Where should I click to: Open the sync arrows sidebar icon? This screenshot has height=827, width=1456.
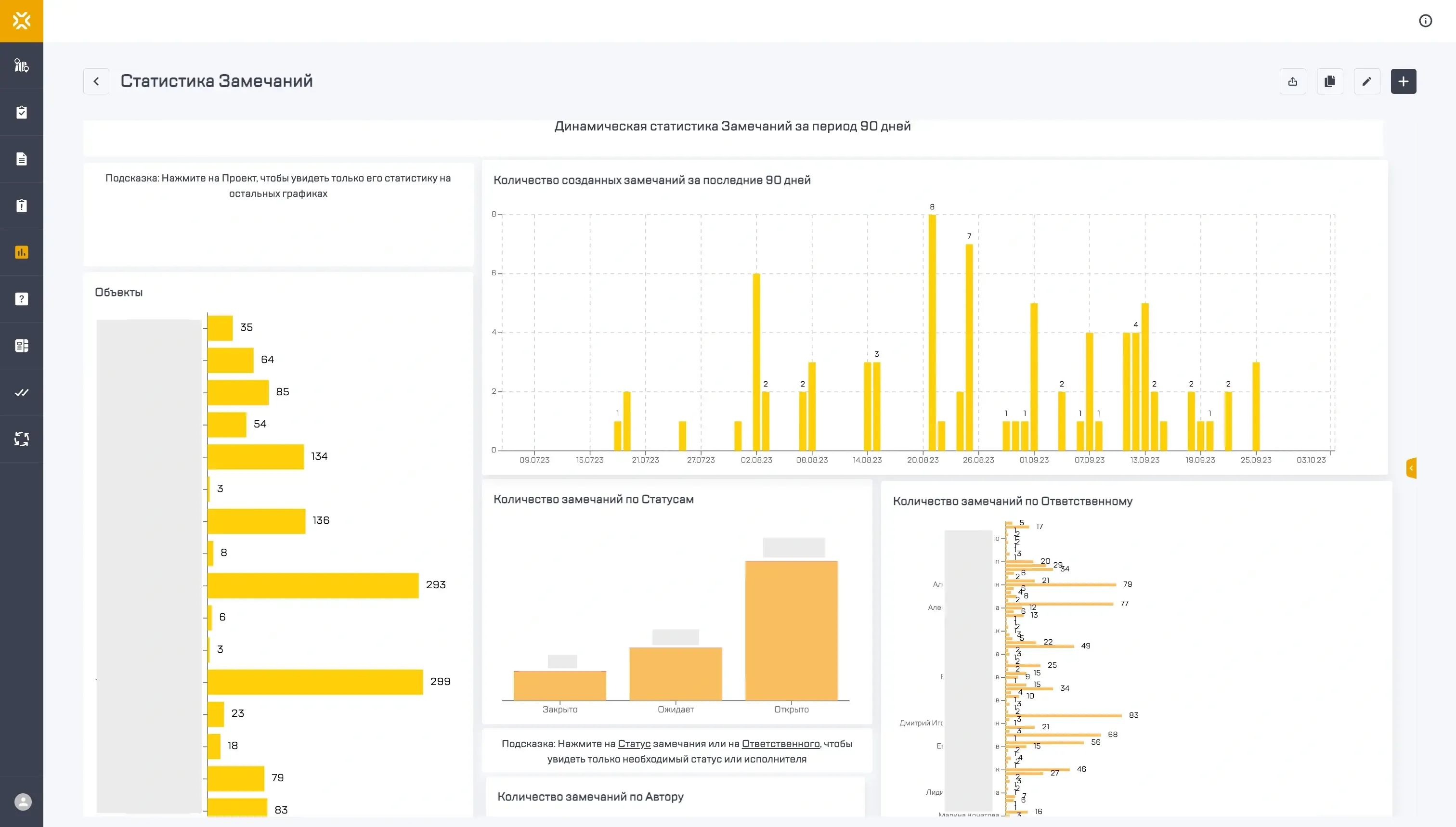coord(22,439)
